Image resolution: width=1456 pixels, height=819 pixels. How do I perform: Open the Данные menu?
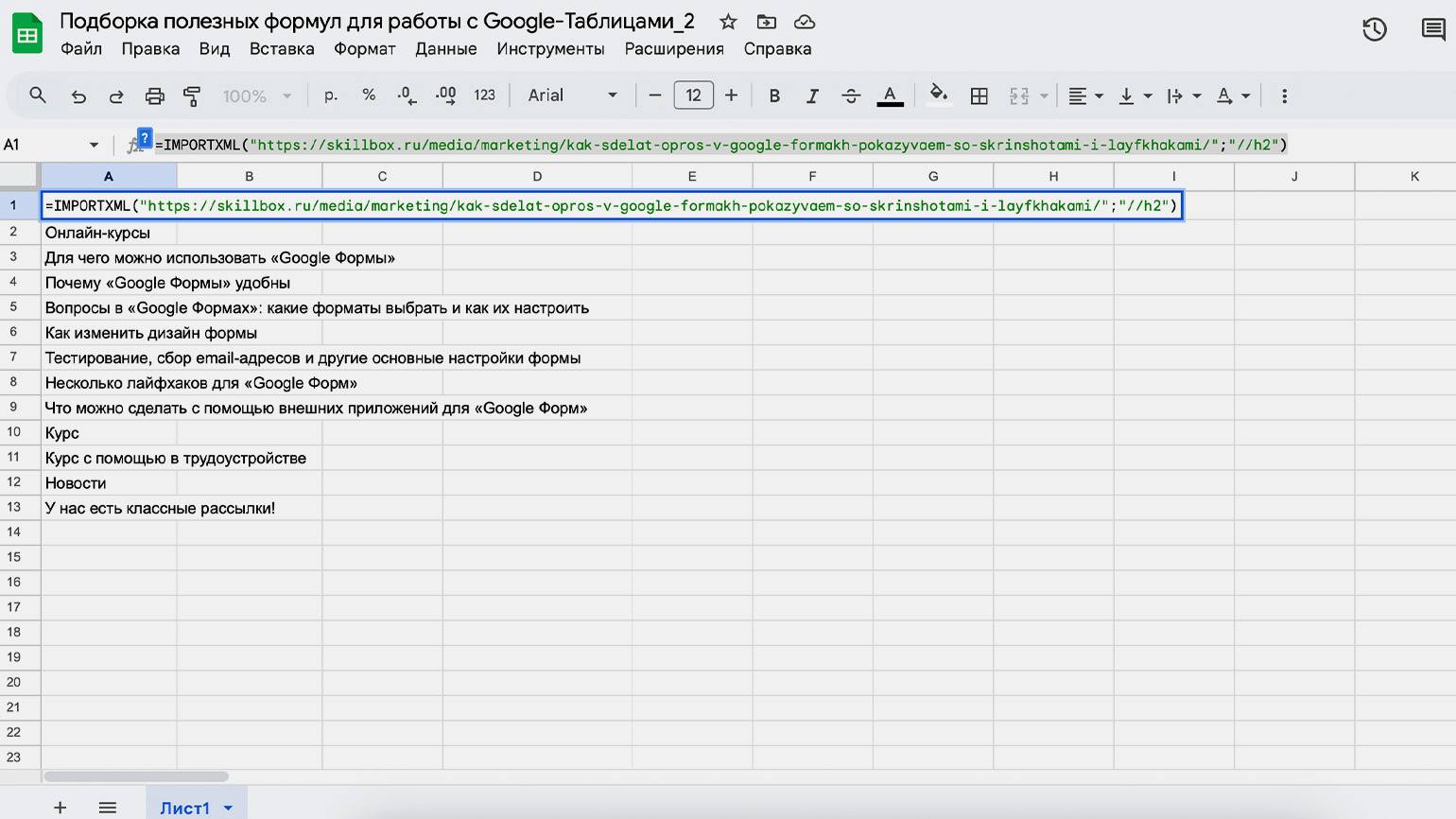446,49
